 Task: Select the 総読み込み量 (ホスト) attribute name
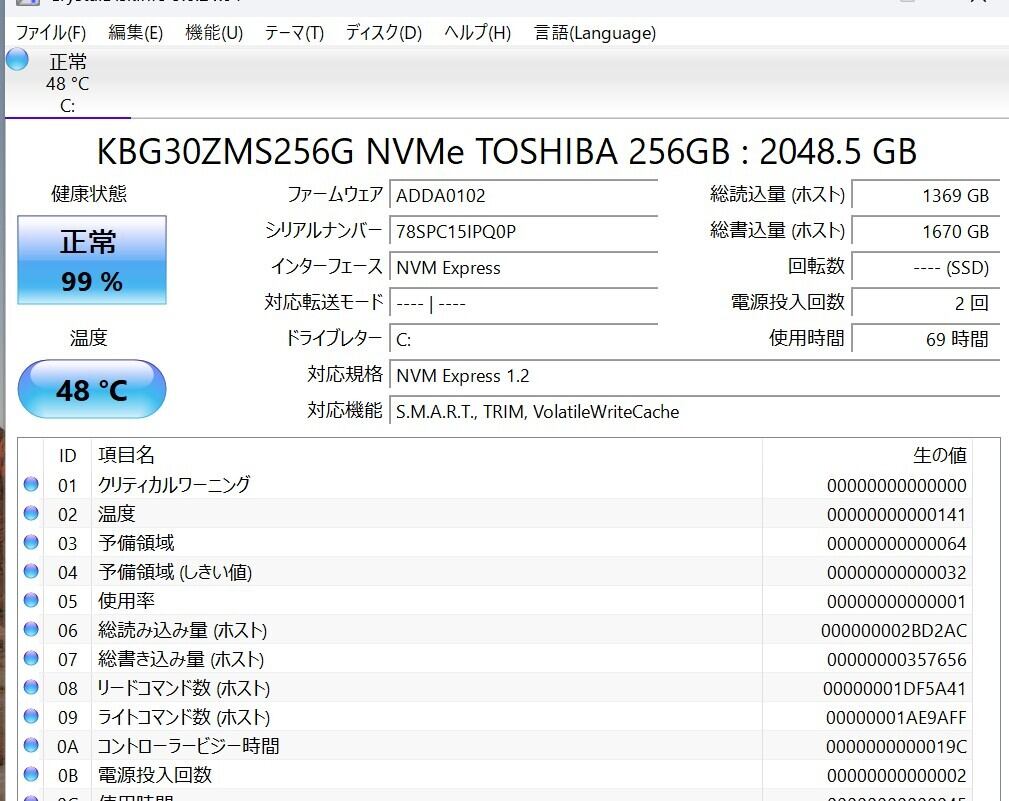(x=182, y=630)
